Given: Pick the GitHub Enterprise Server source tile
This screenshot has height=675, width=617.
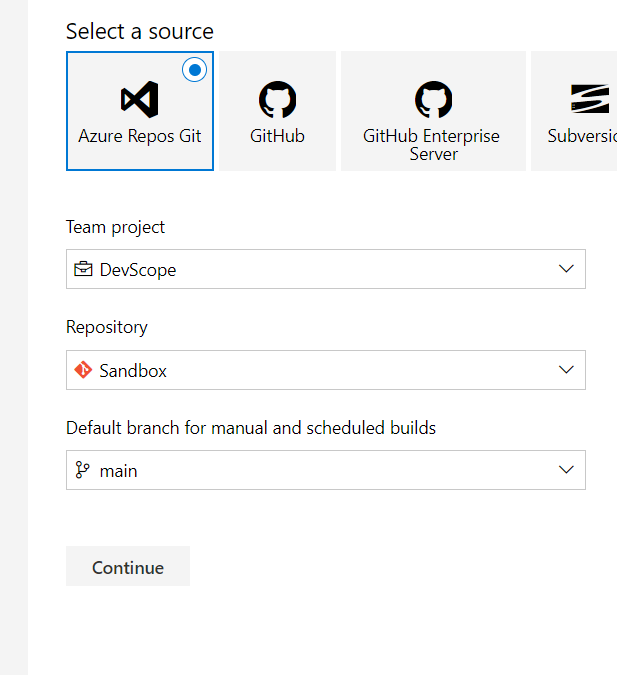Looking at the screenshot, I should [x=433, y=111].
